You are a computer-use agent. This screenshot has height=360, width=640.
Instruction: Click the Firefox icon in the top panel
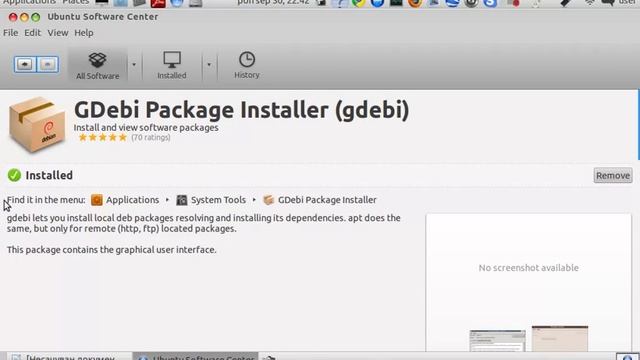point(415,3)
